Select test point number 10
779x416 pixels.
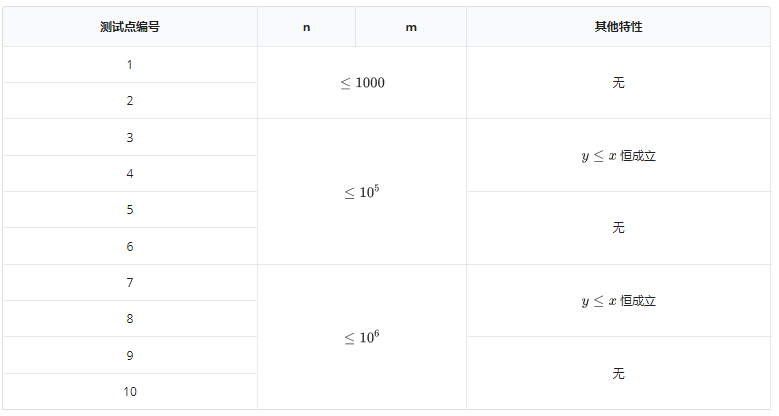tap(130, 392)
